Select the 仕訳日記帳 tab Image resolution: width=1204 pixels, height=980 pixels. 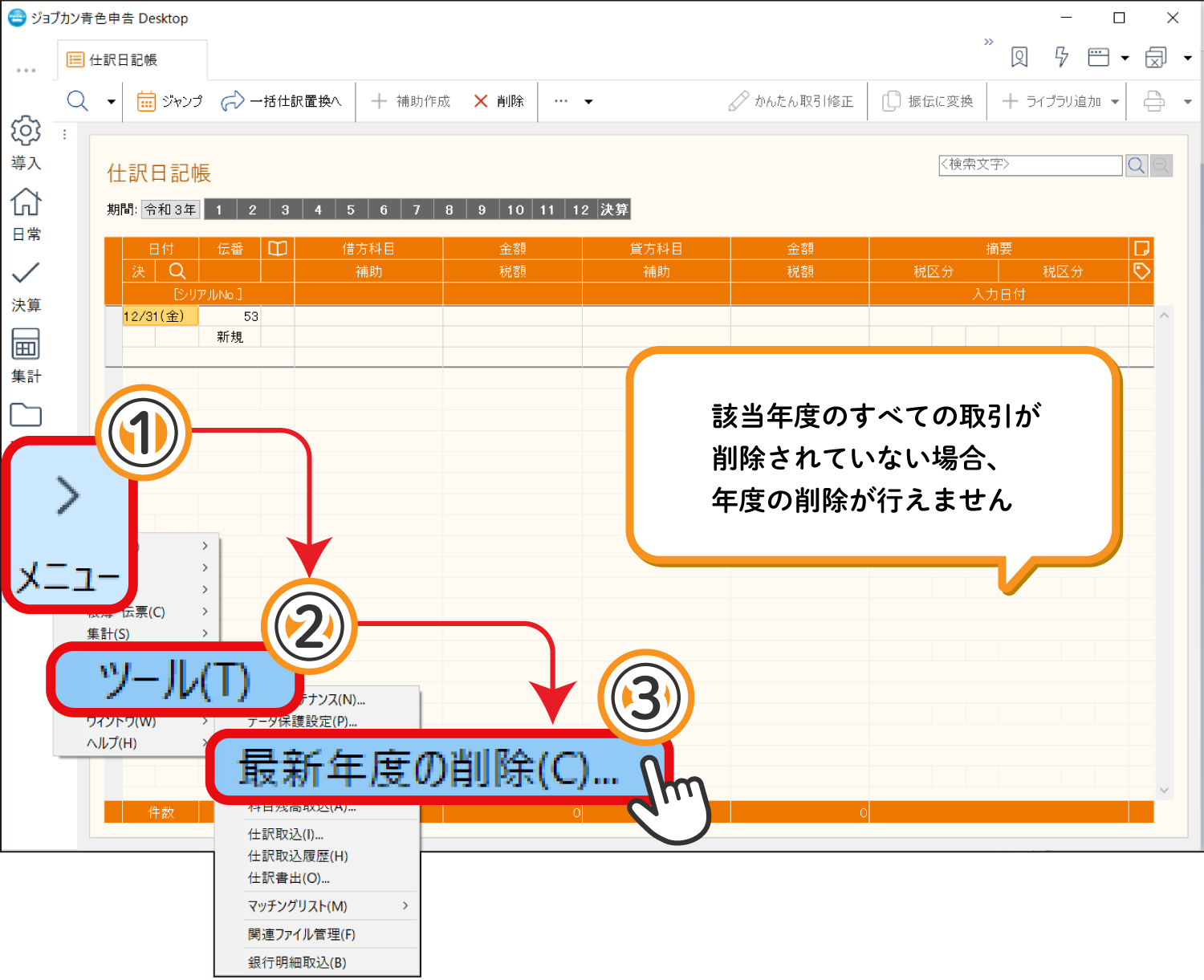pos(132,60)
